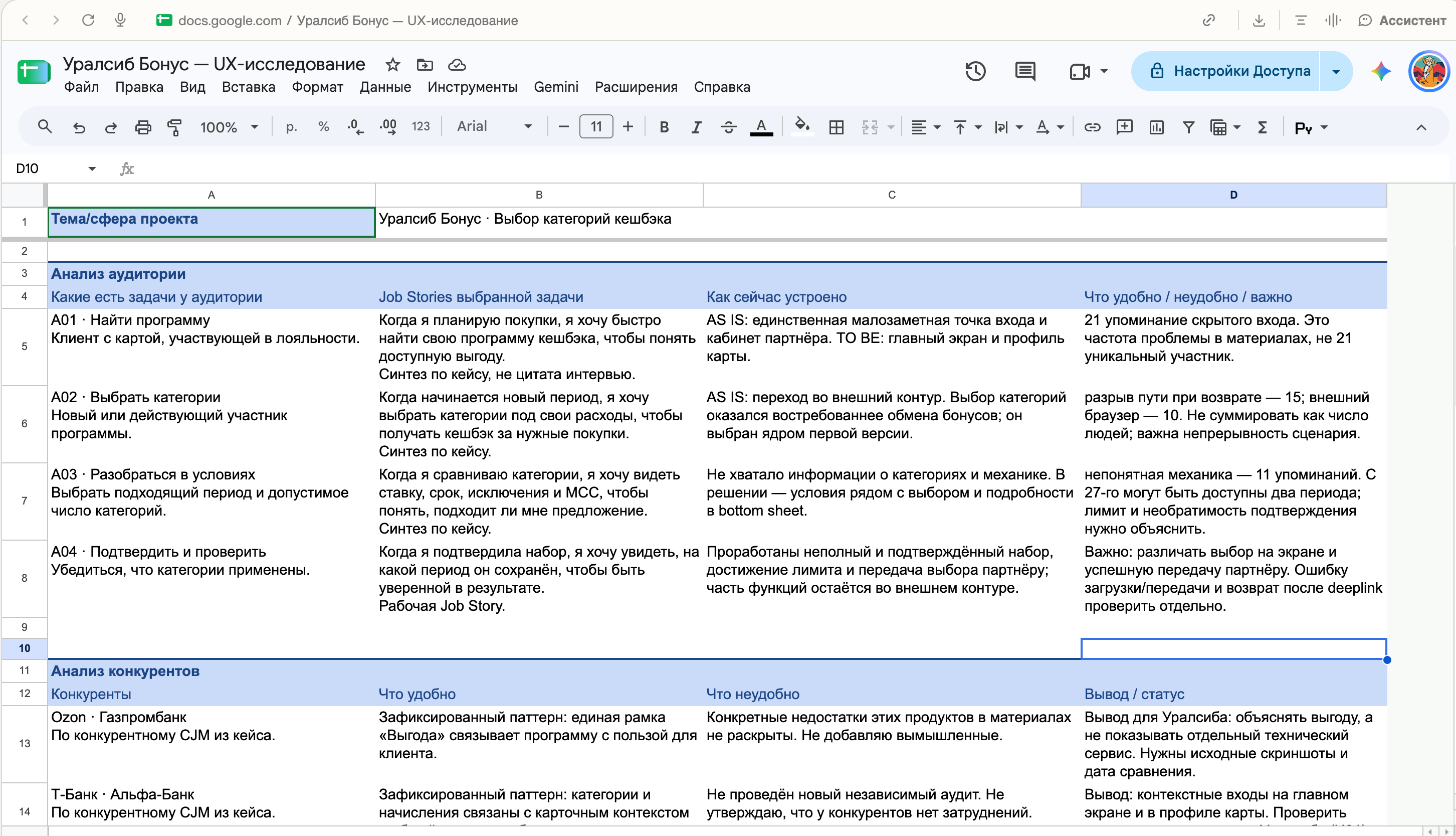Print the spreadsheet
Viewport: 1456px width, 836px height.
tap(143, 127)
